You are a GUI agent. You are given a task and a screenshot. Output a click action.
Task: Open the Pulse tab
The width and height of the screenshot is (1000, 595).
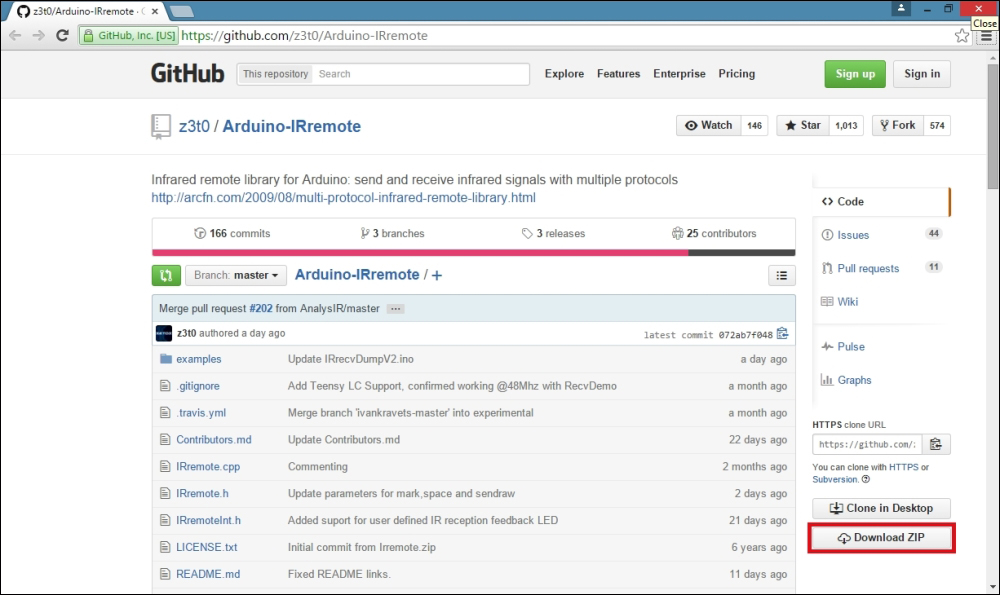(842, 347)
